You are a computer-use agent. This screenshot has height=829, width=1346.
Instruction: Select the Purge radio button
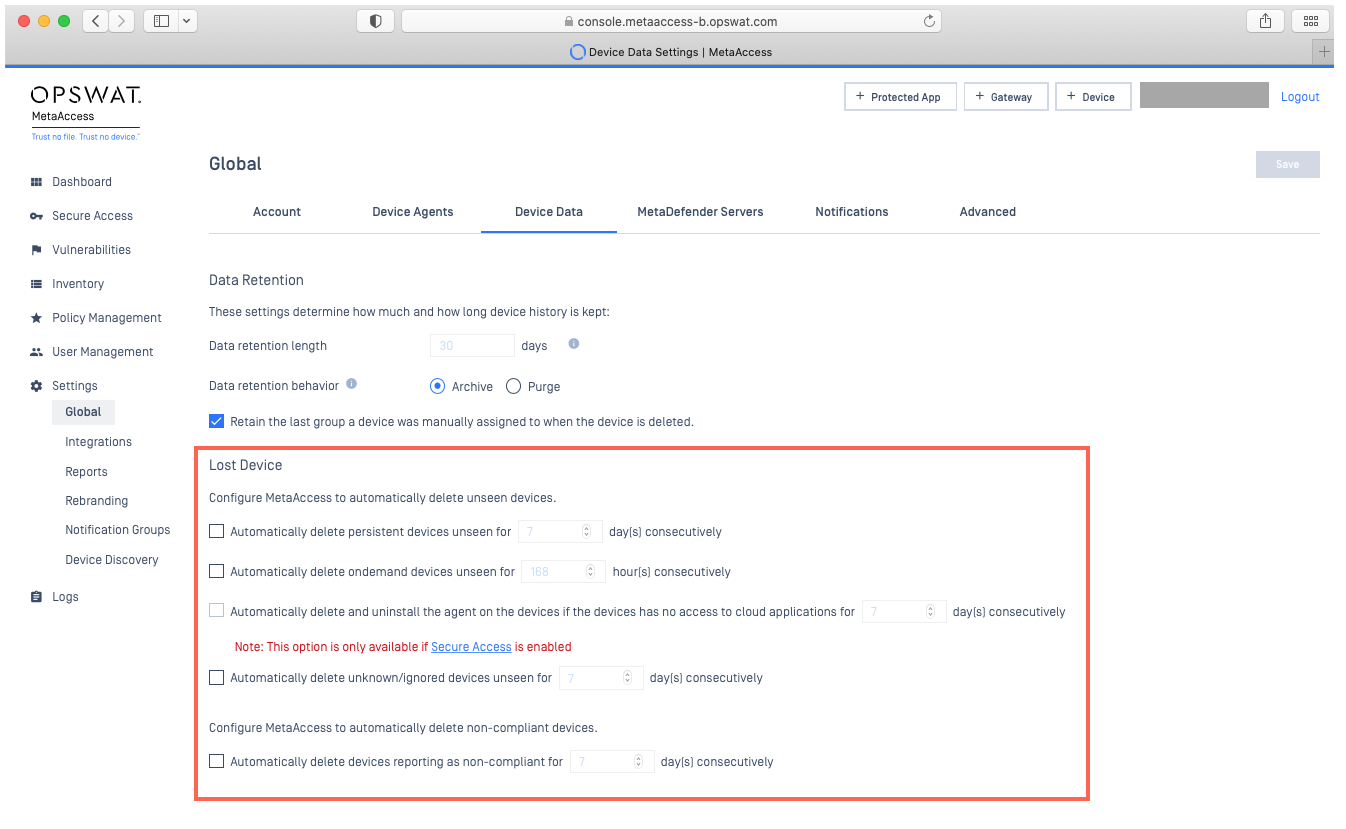click(x=514, y=386)
